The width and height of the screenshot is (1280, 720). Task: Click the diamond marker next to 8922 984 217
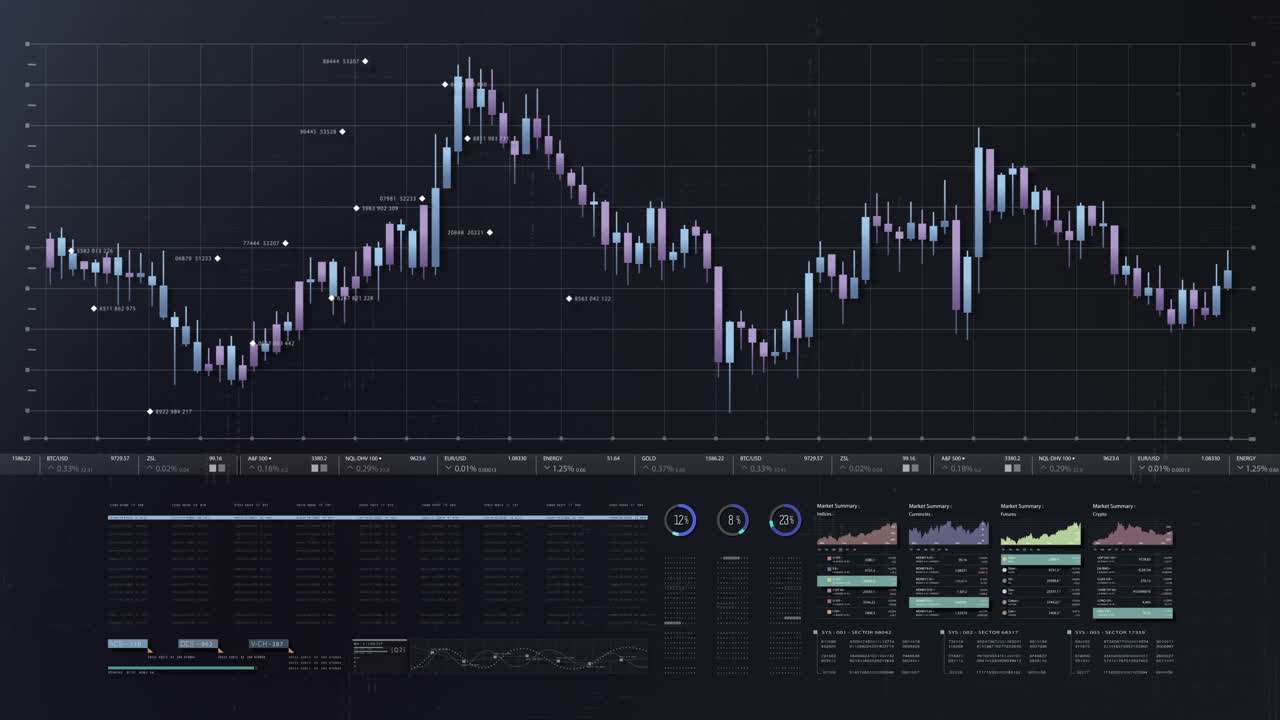[x=150, y=411]
